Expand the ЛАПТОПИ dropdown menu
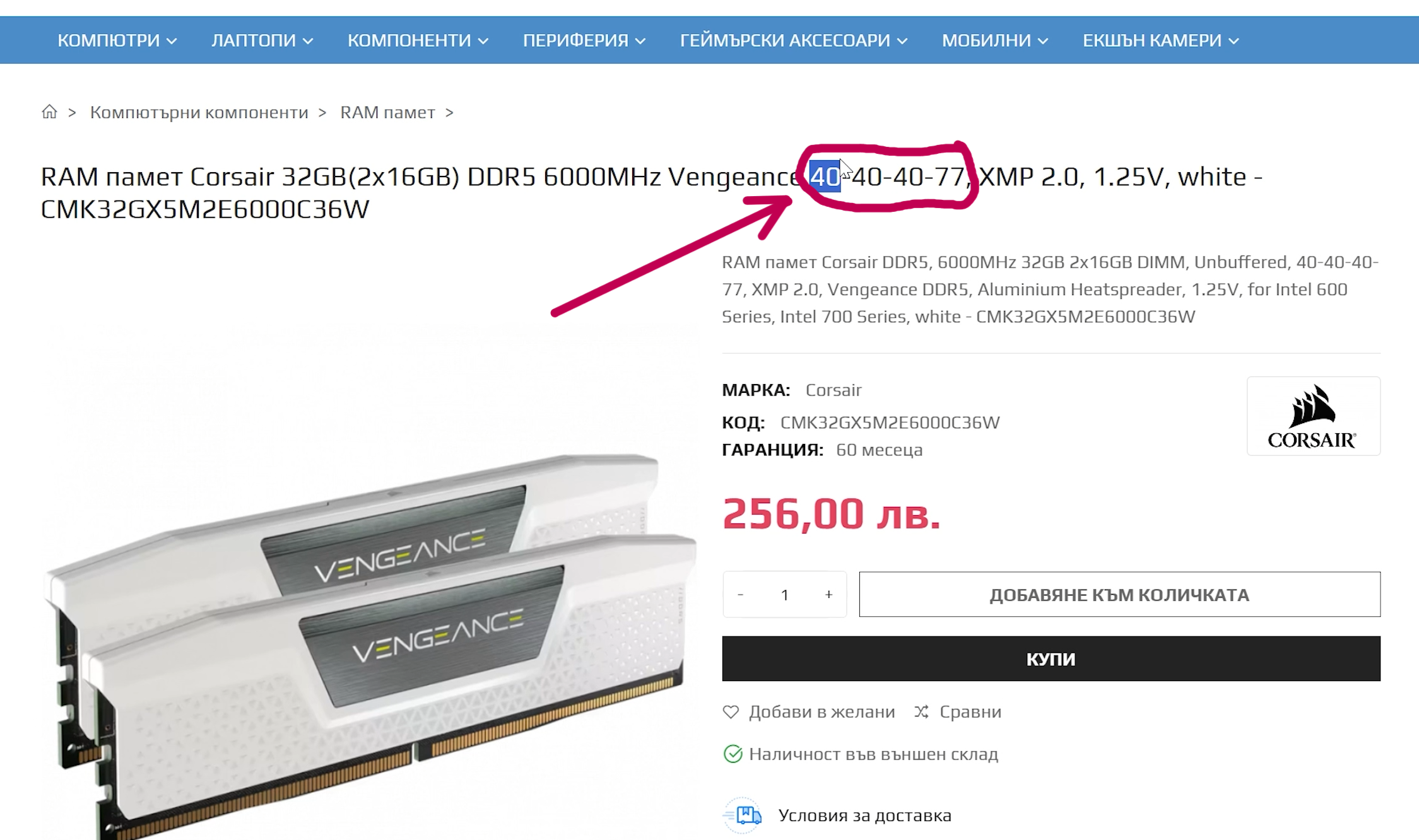The height and width of the screenshot is (840, 1419). click(x=262, y=40)
